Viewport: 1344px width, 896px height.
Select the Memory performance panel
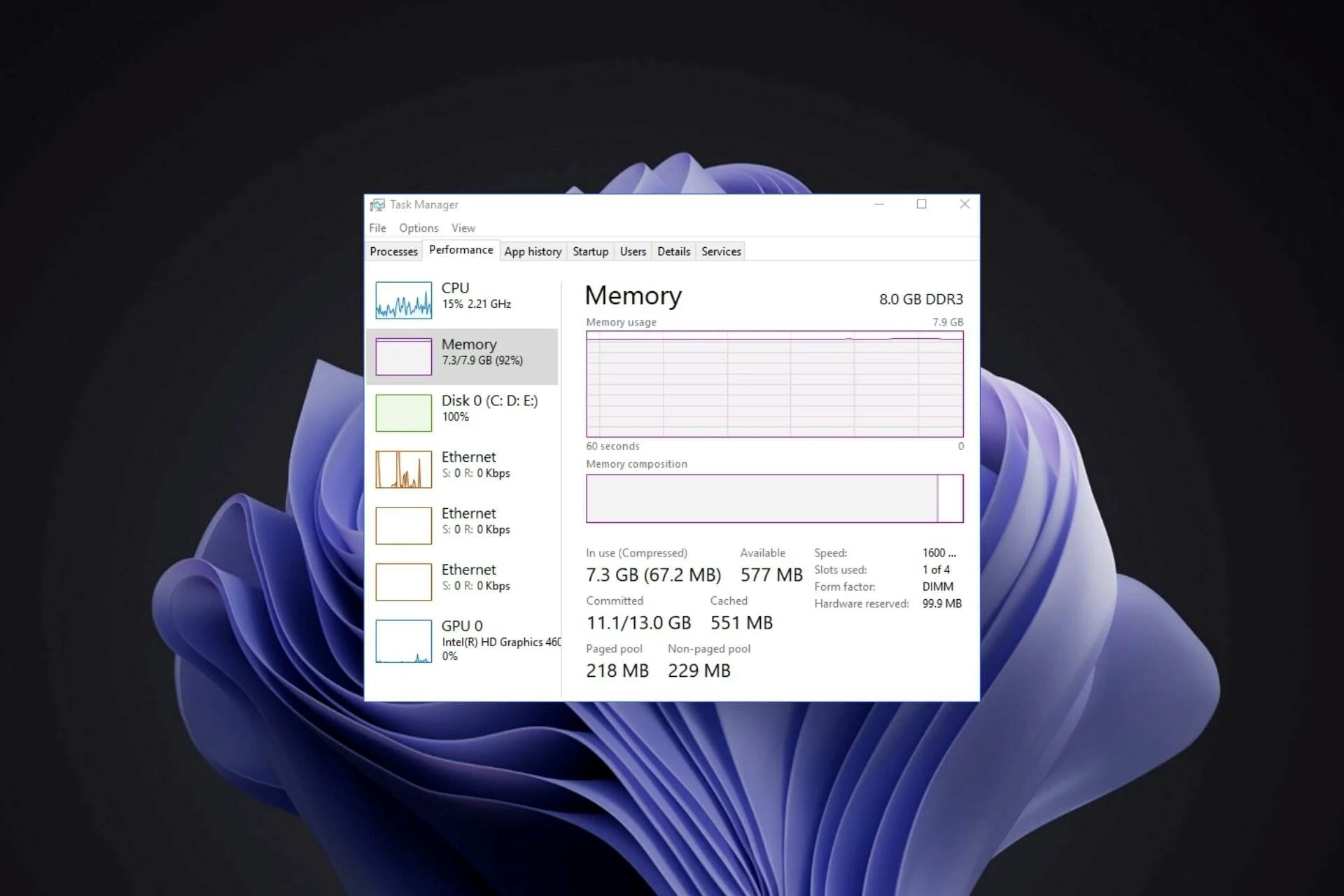(x=464, y=351)
